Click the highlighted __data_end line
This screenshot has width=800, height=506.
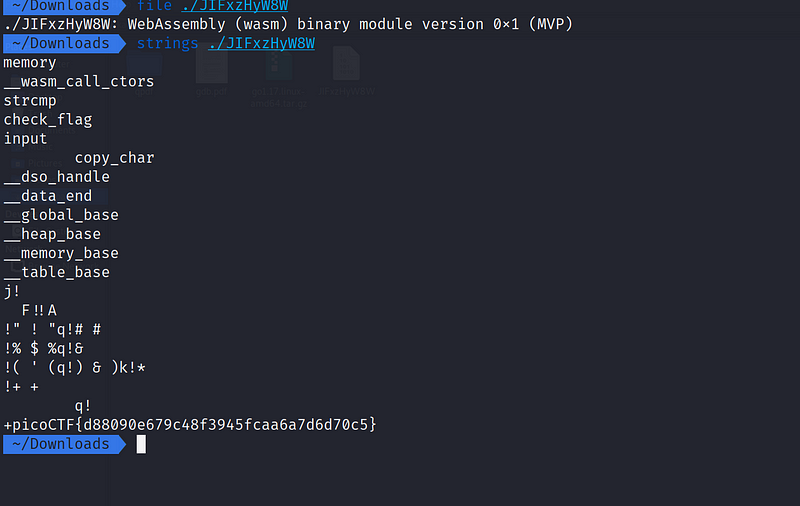pos(48,196)
